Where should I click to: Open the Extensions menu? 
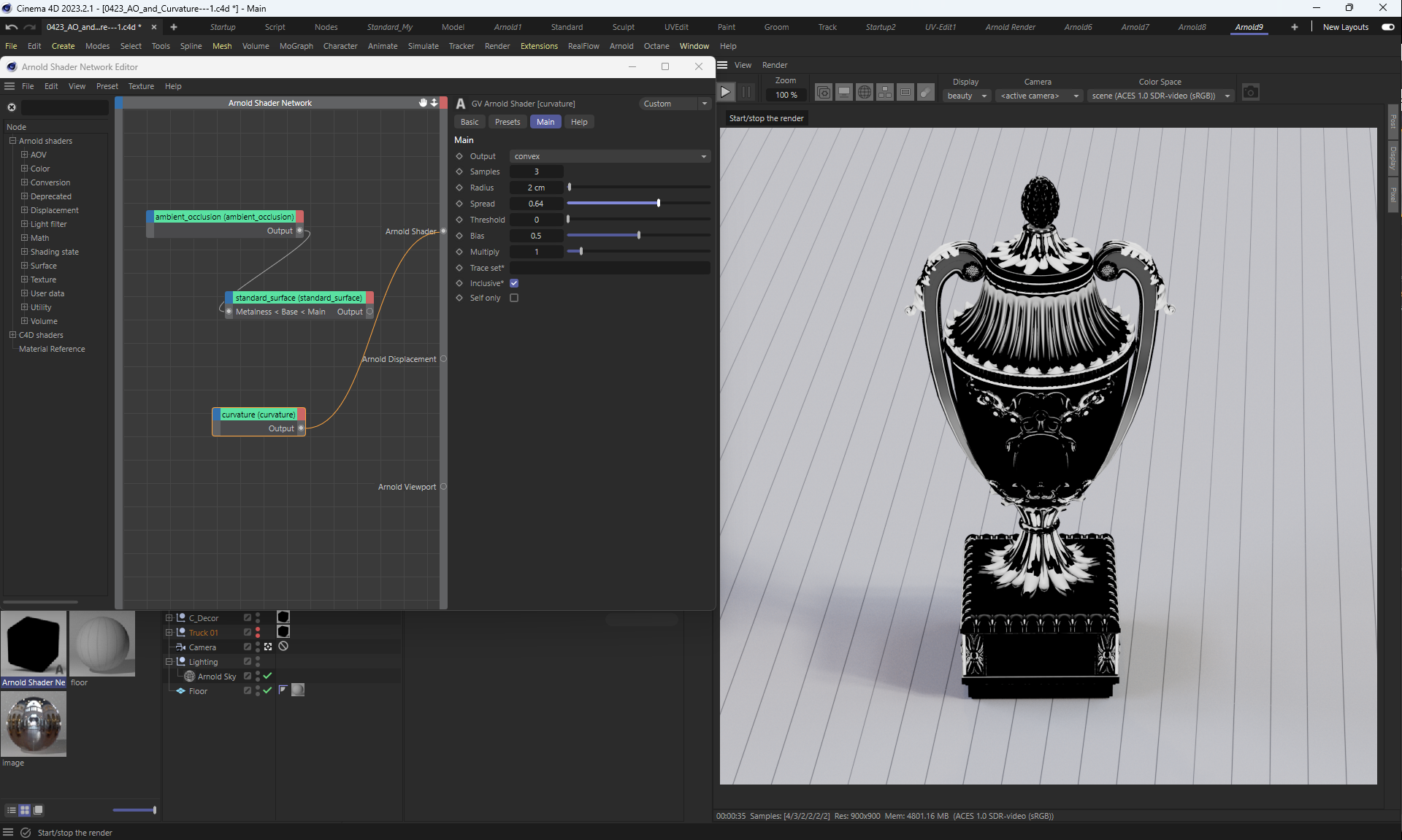(x=538, y=46)
